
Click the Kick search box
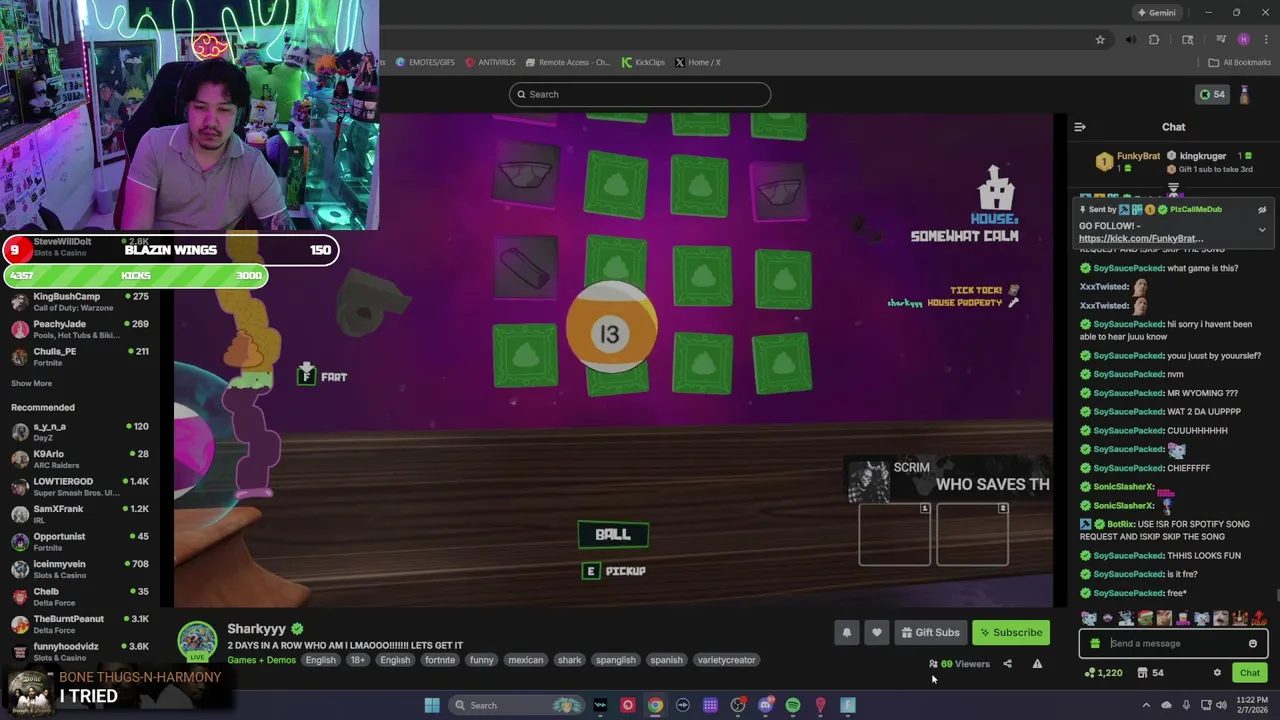click(x=640, y=94)
